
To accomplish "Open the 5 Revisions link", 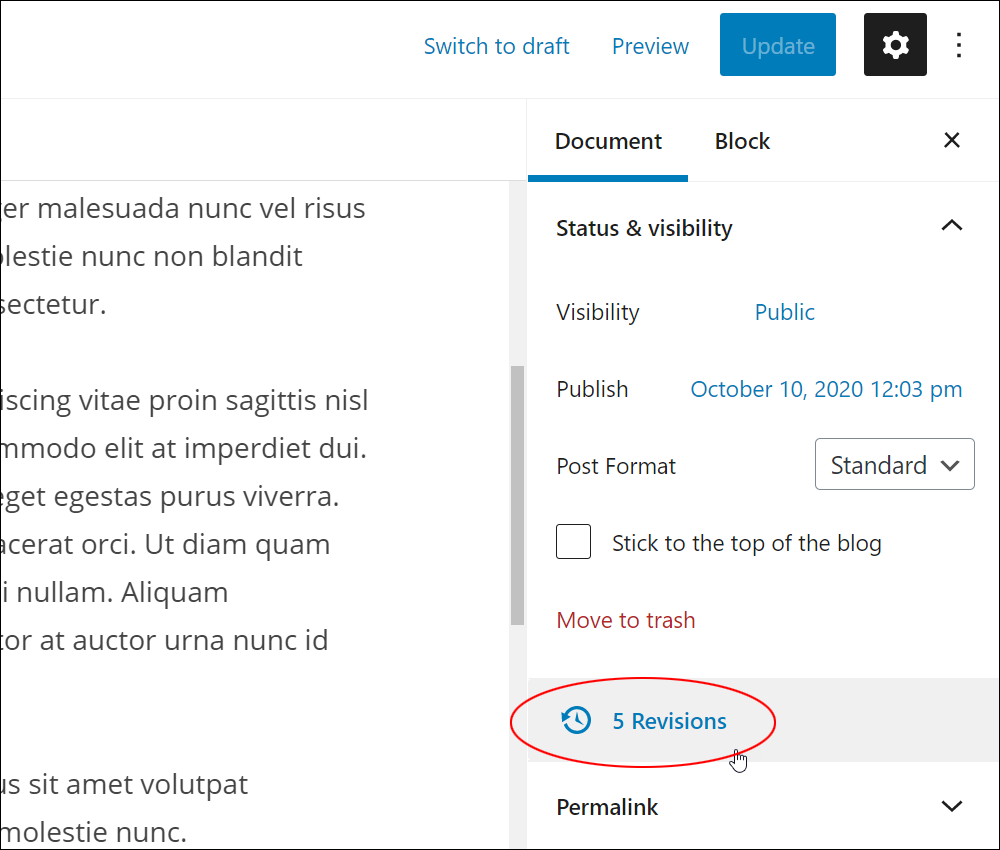I will [x=669, y=721].
